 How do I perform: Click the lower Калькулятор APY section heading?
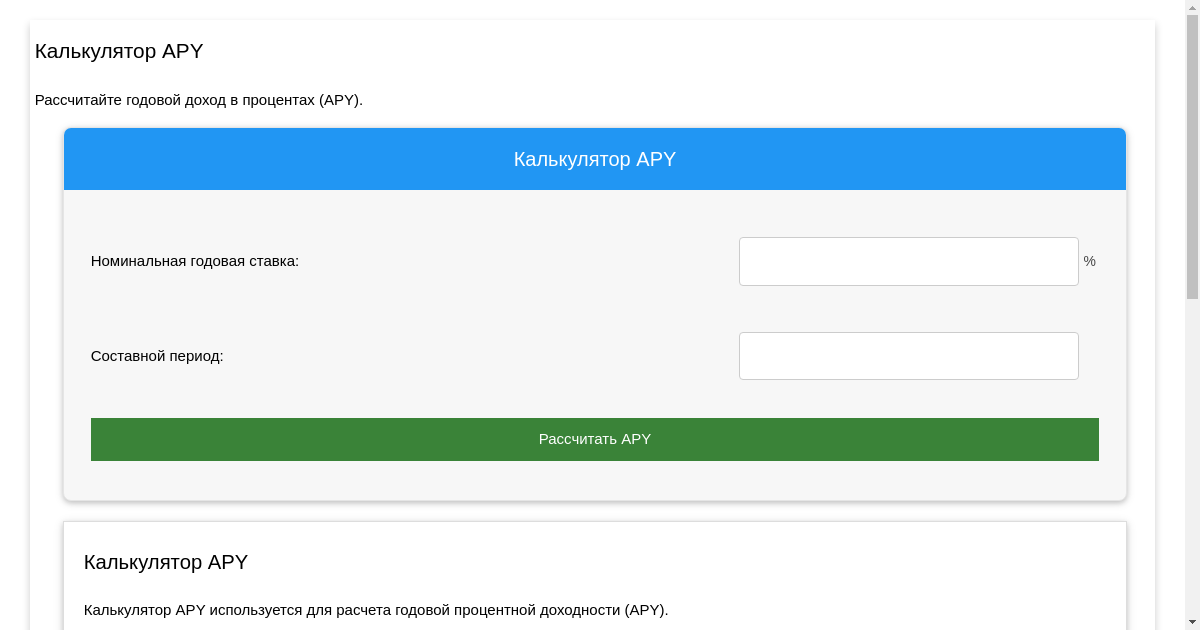coord(165,562)
